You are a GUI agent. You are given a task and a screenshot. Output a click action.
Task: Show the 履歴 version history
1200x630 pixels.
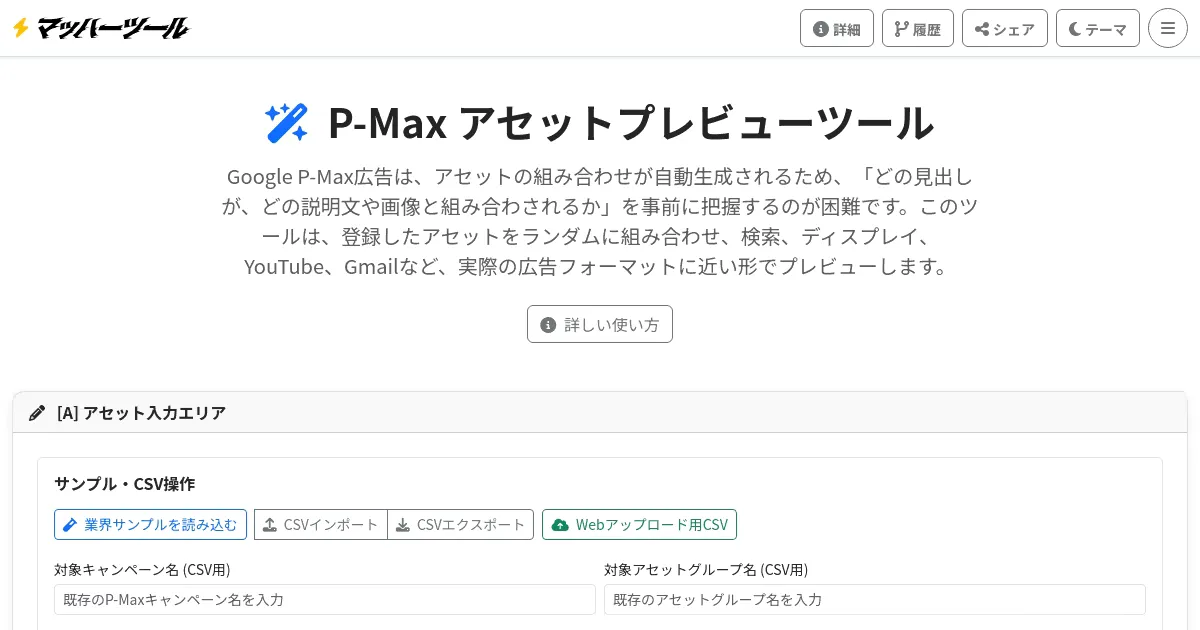(918, 29)
